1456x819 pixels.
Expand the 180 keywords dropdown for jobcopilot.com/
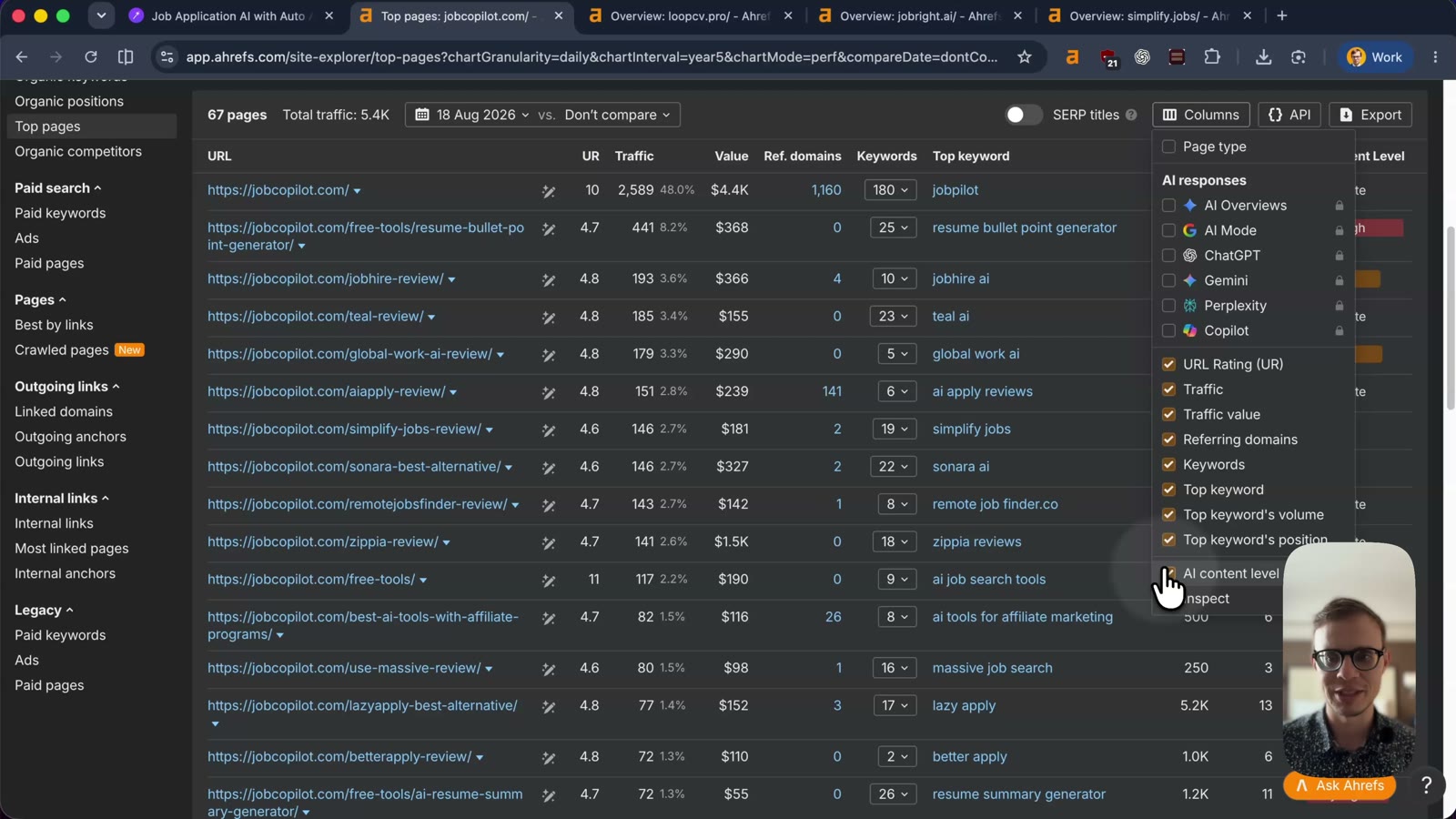tap(890, 190)
